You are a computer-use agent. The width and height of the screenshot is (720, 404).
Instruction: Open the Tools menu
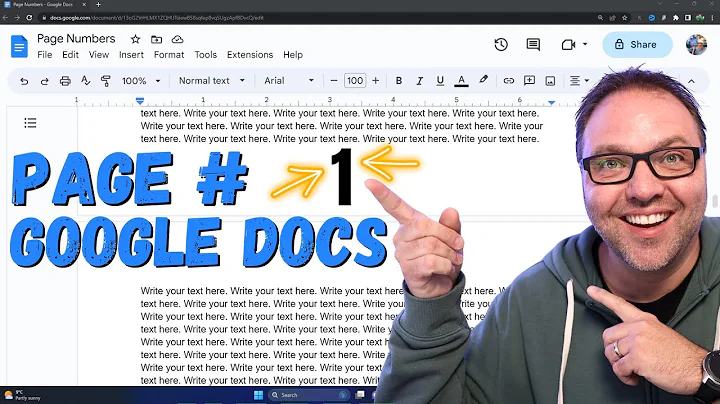click(x=205, y=55)
